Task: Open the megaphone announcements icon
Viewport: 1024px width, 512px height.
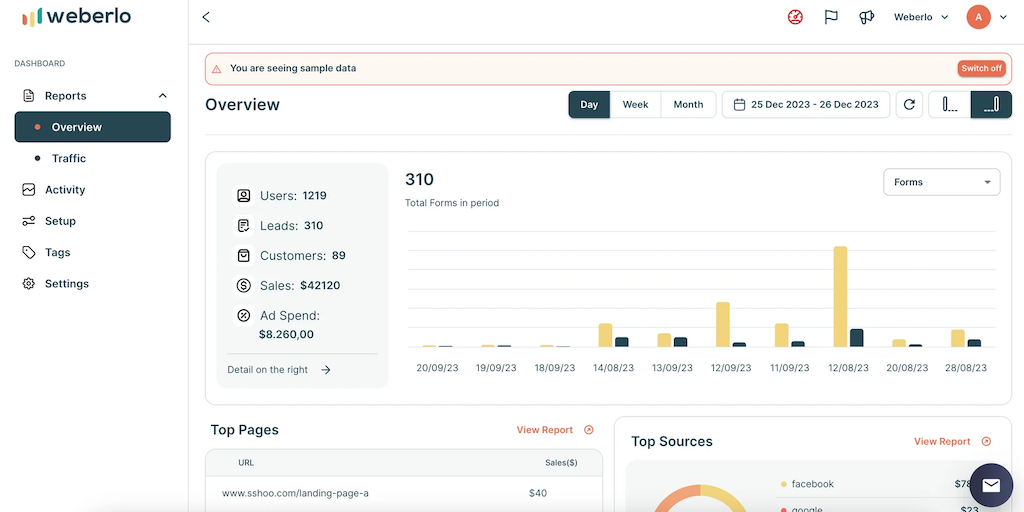Action: point(867,17)
